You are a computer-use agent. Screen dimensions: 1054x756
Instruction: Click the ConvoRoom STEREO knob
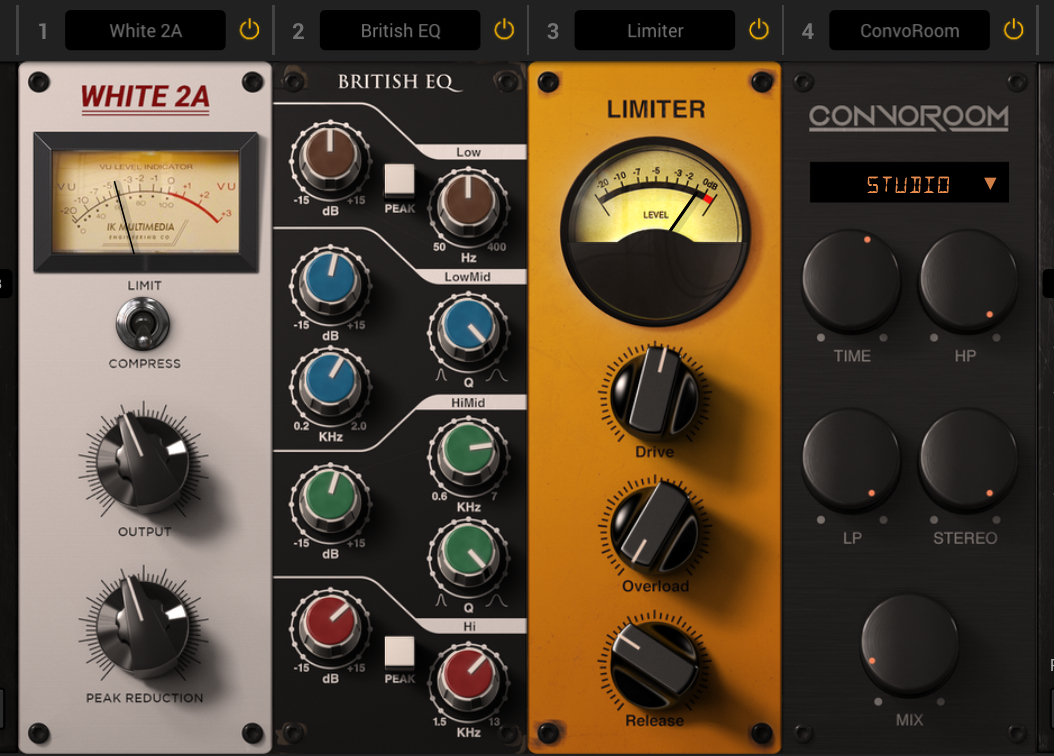(968, 461)
